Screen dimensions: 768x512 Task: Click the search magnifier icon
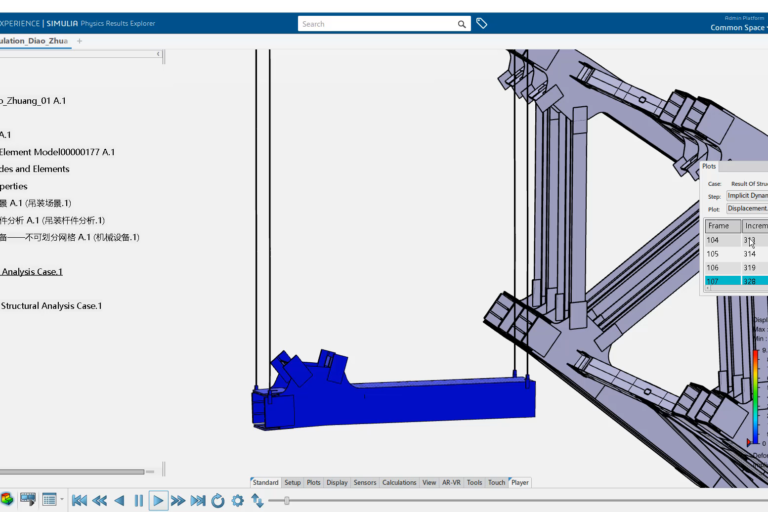tap(462, 24)
